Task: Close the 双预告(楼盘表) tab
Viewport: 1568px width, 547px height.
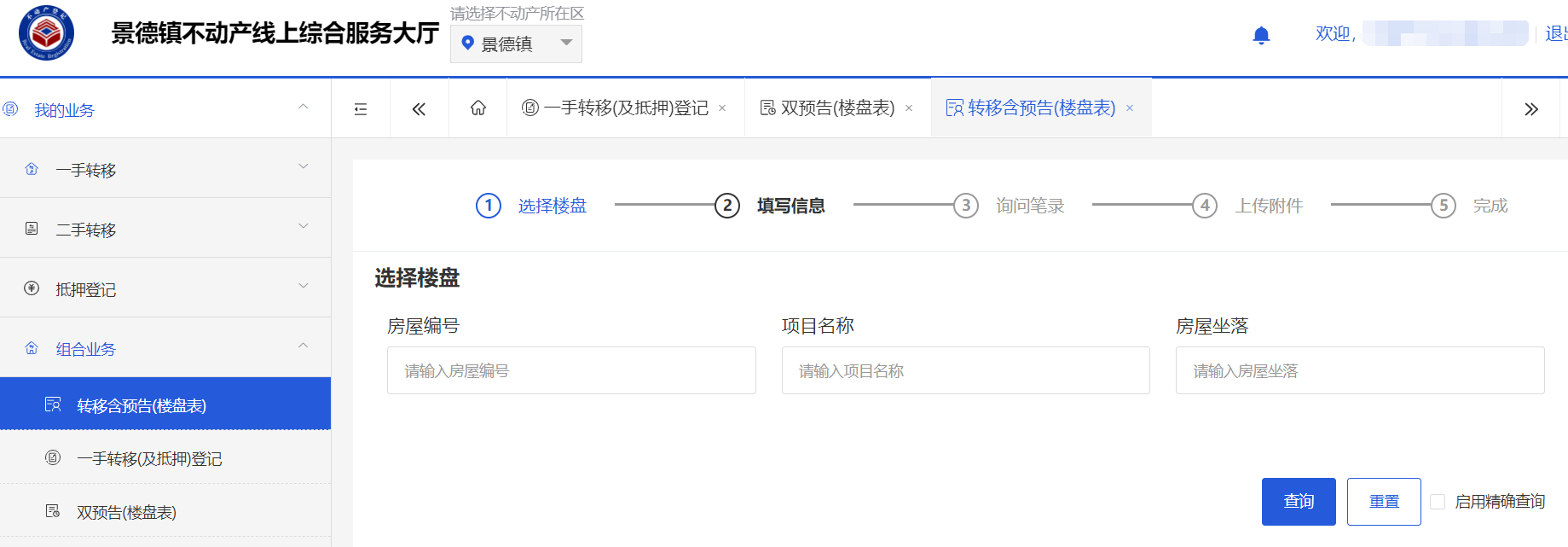Action: (x=909, y=108)
